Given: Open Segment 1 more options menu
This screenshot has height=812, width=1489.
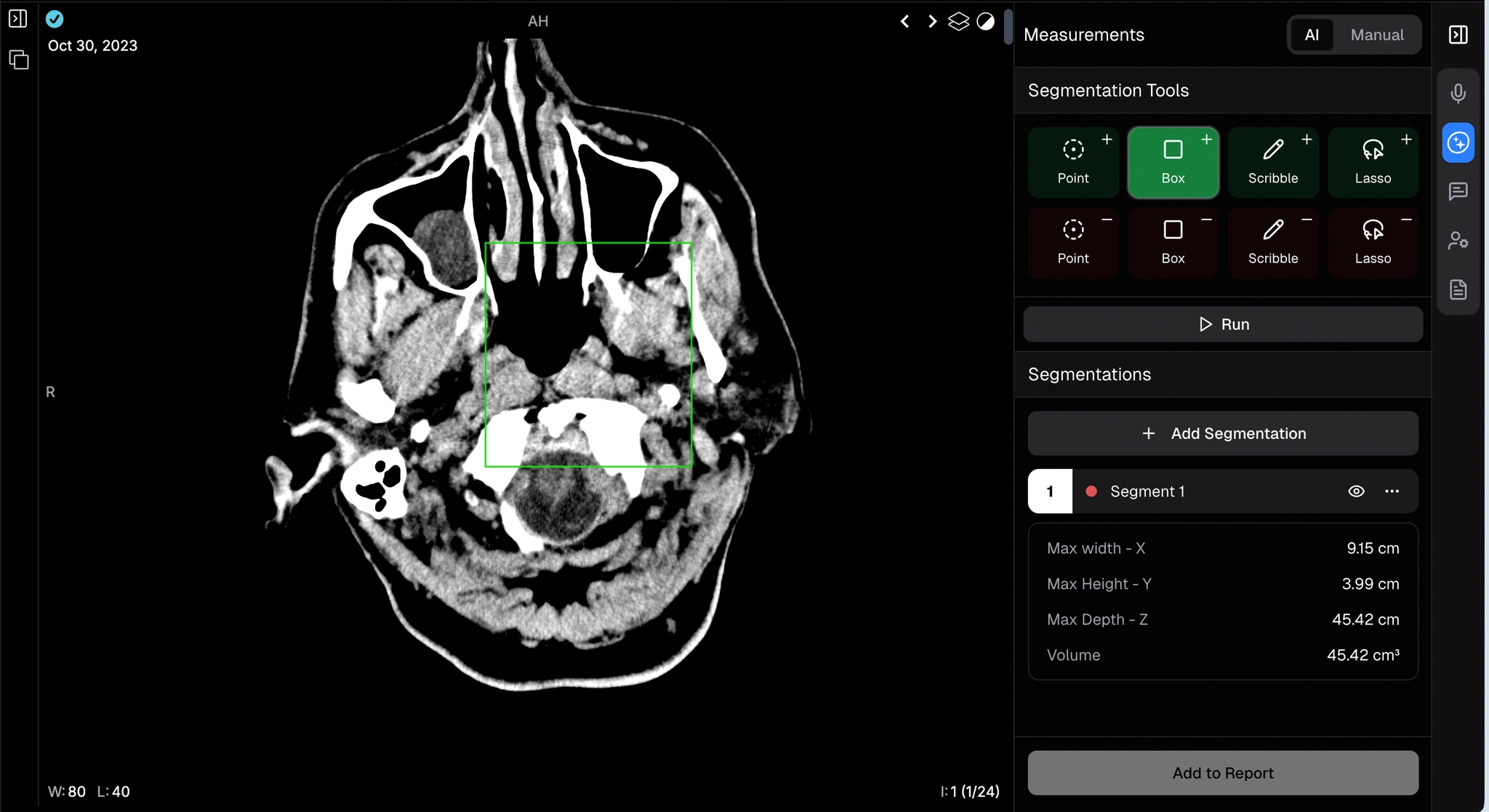Looking at the screenshot, I should click(1392, 491).
